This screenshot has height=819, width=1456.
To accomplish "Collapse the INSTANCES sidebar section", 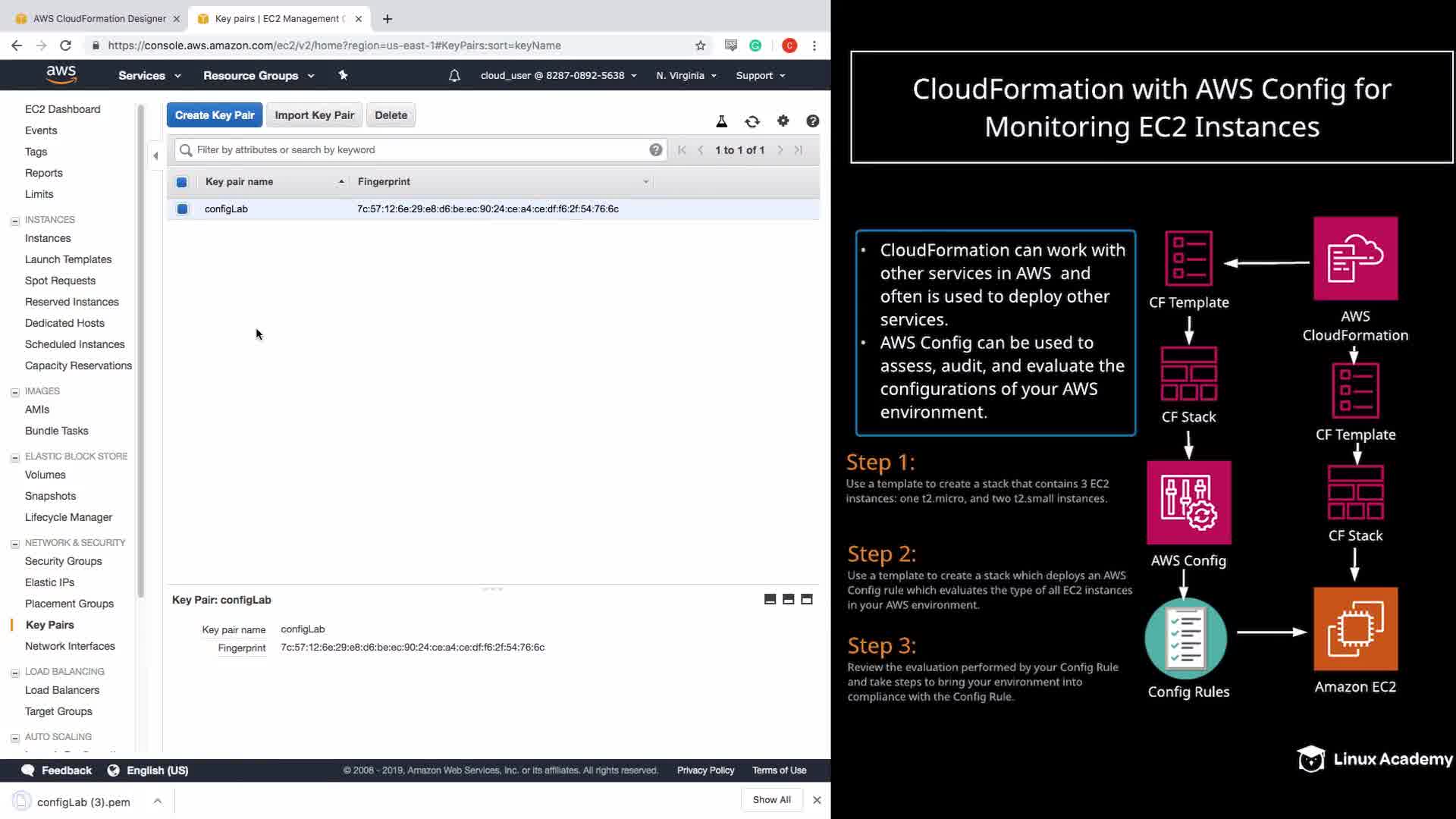I will (x=14, y=221).
